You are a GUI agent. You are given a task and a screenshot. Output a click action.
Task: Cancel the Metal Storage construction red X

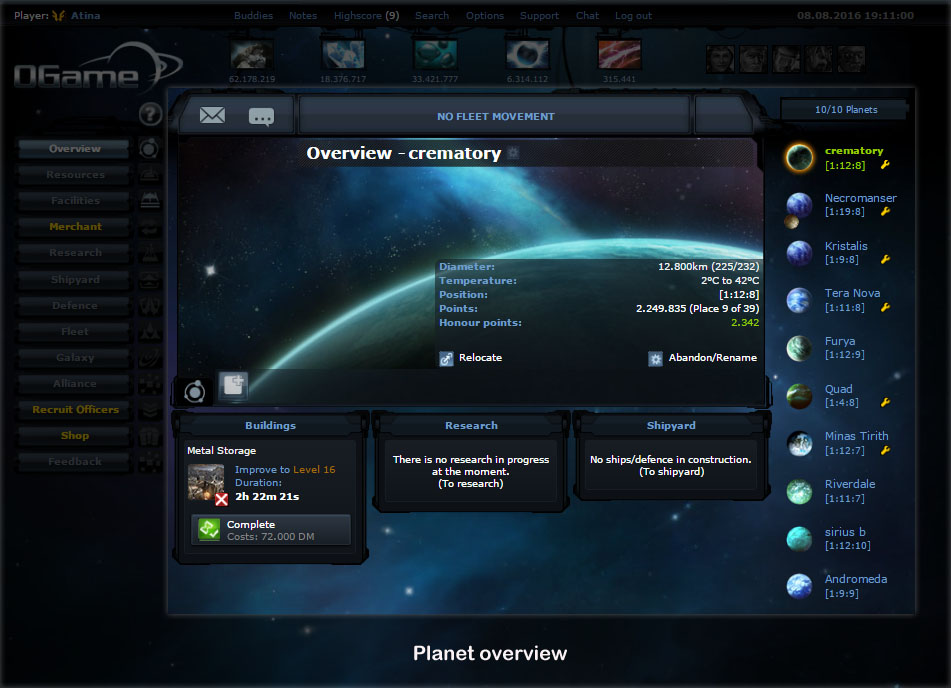pyautogui.click(x=221, y=499)
